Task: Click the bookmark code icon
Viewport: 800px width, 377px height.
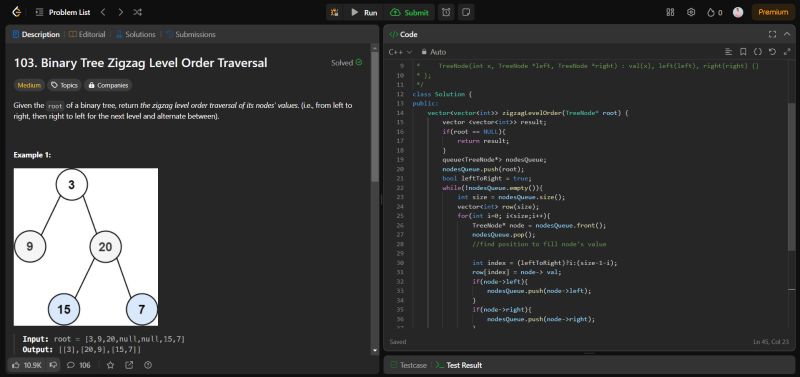Action: pyautogui.click(x=743, y=52)
